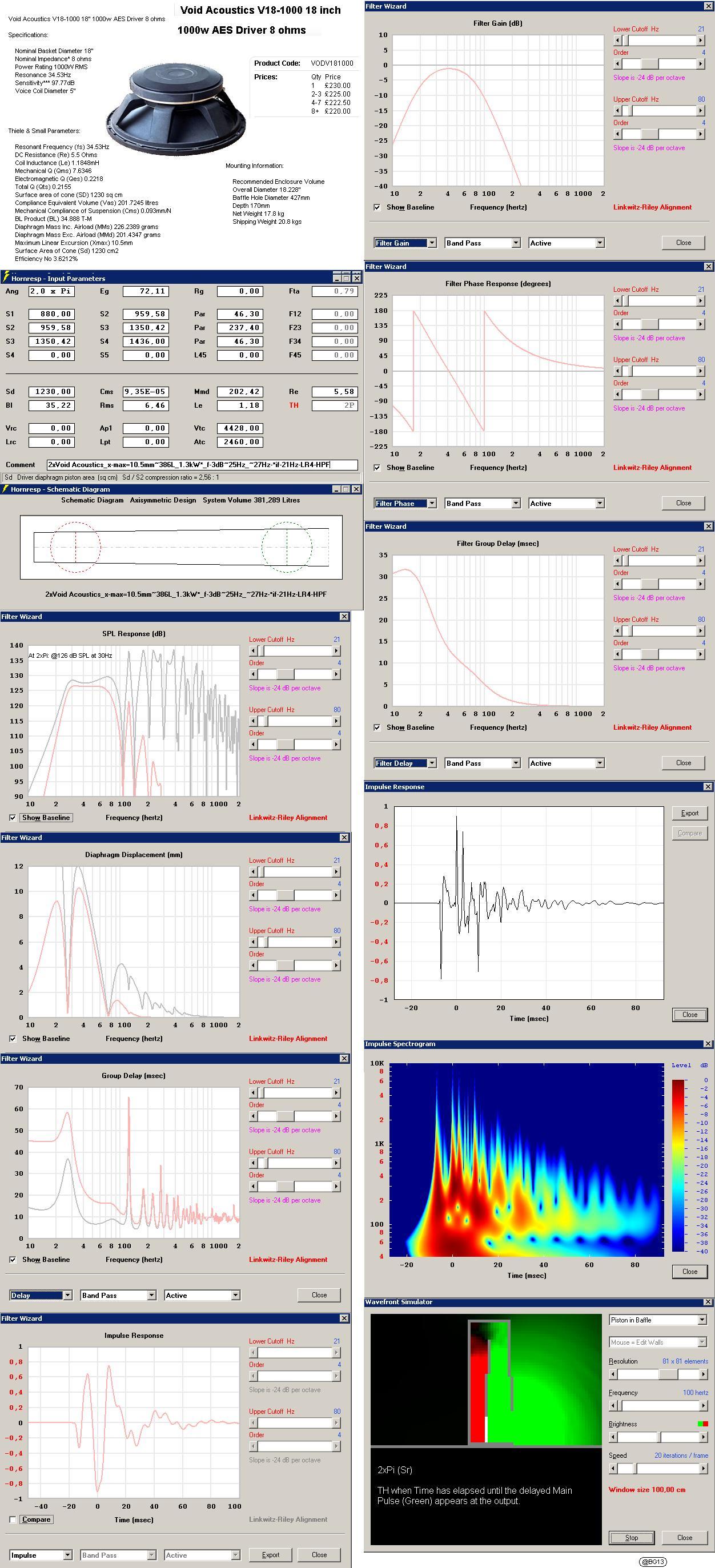Click Close in the Impulse Spectrogram window
The height and width of the screenshot is (1568, 715).
(x=690, y=1272)
